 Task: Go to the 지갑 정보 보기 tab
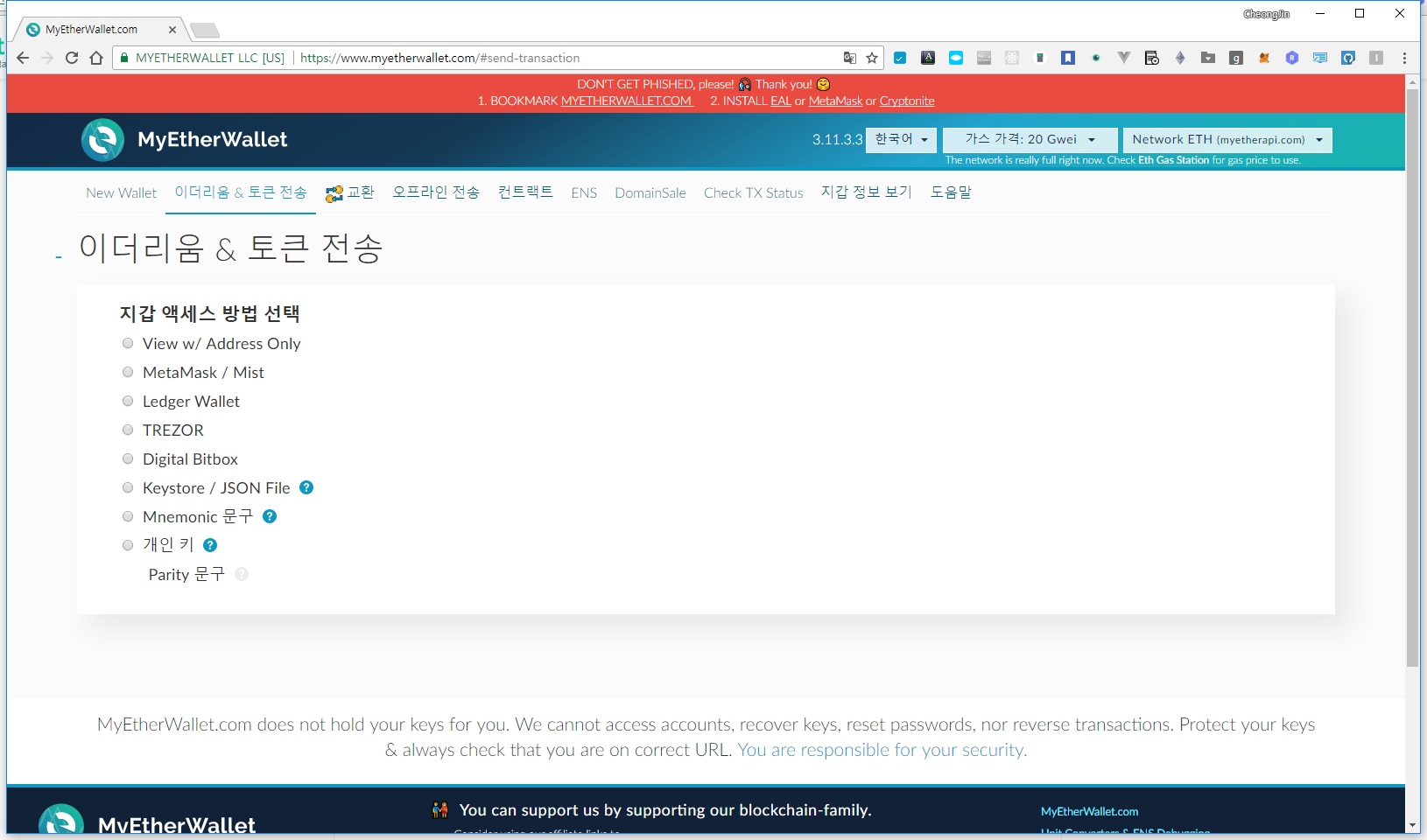(x=867, y=192)
